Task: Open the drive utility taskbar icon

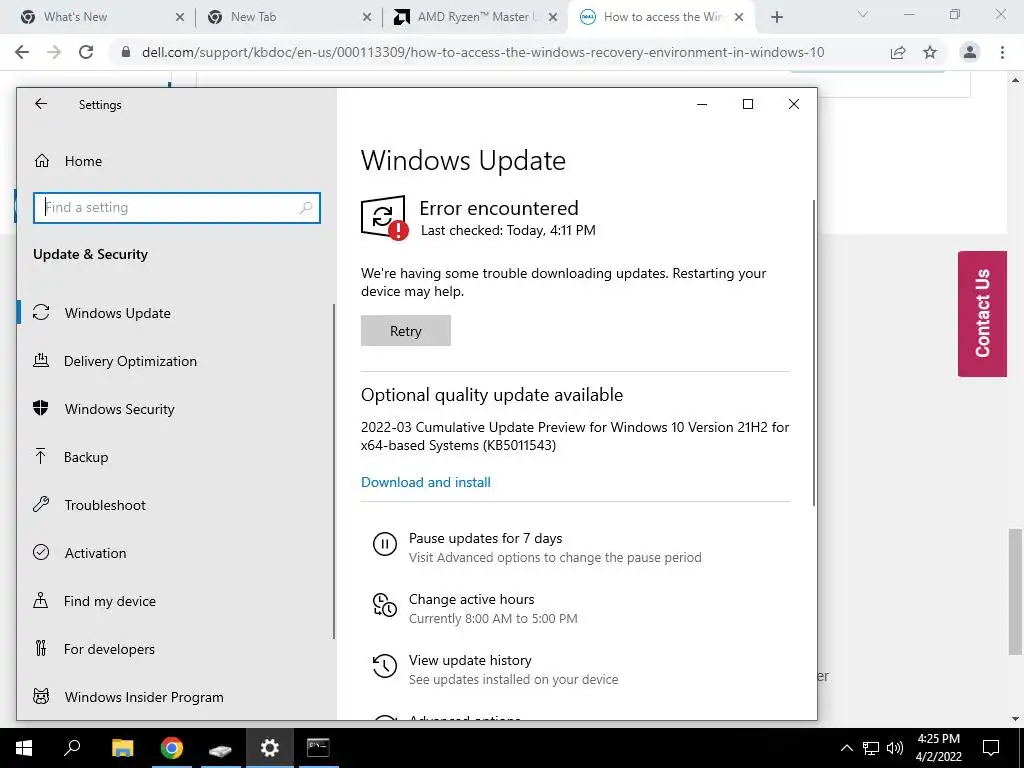Action: pos(220,750)
